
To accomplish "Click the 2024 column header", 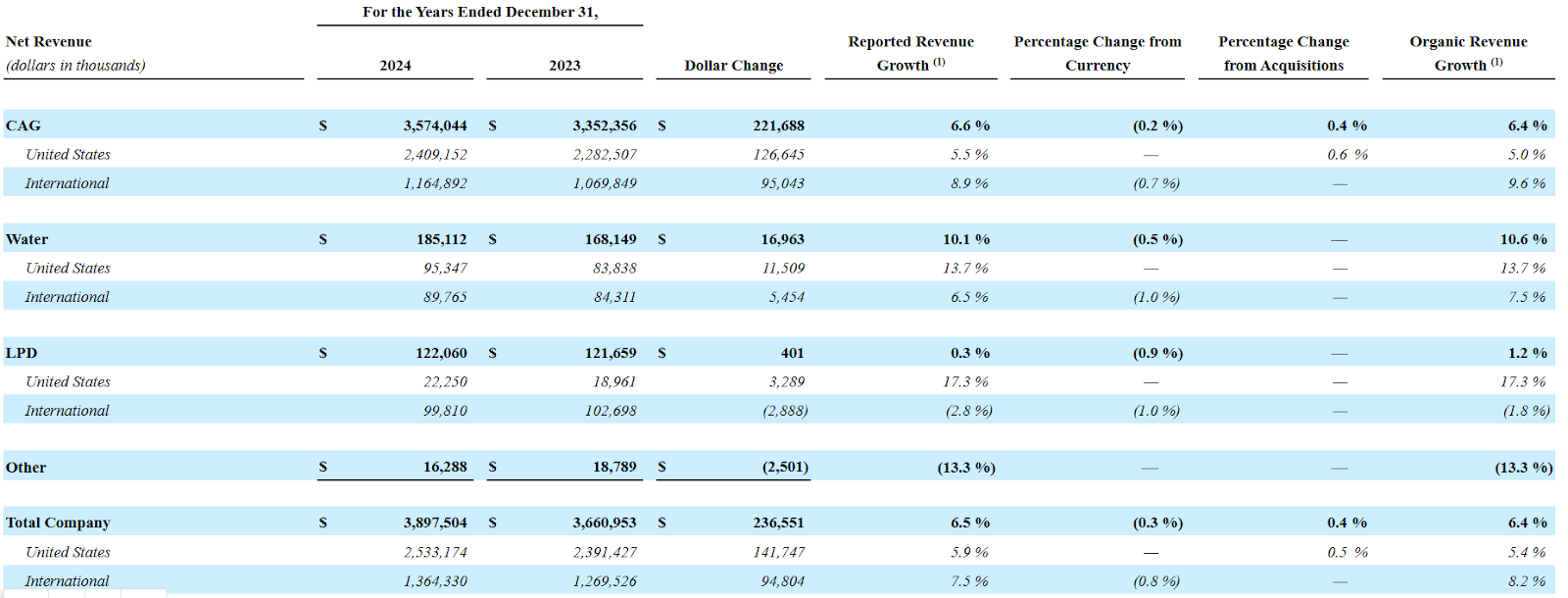I will click(395, 66).
